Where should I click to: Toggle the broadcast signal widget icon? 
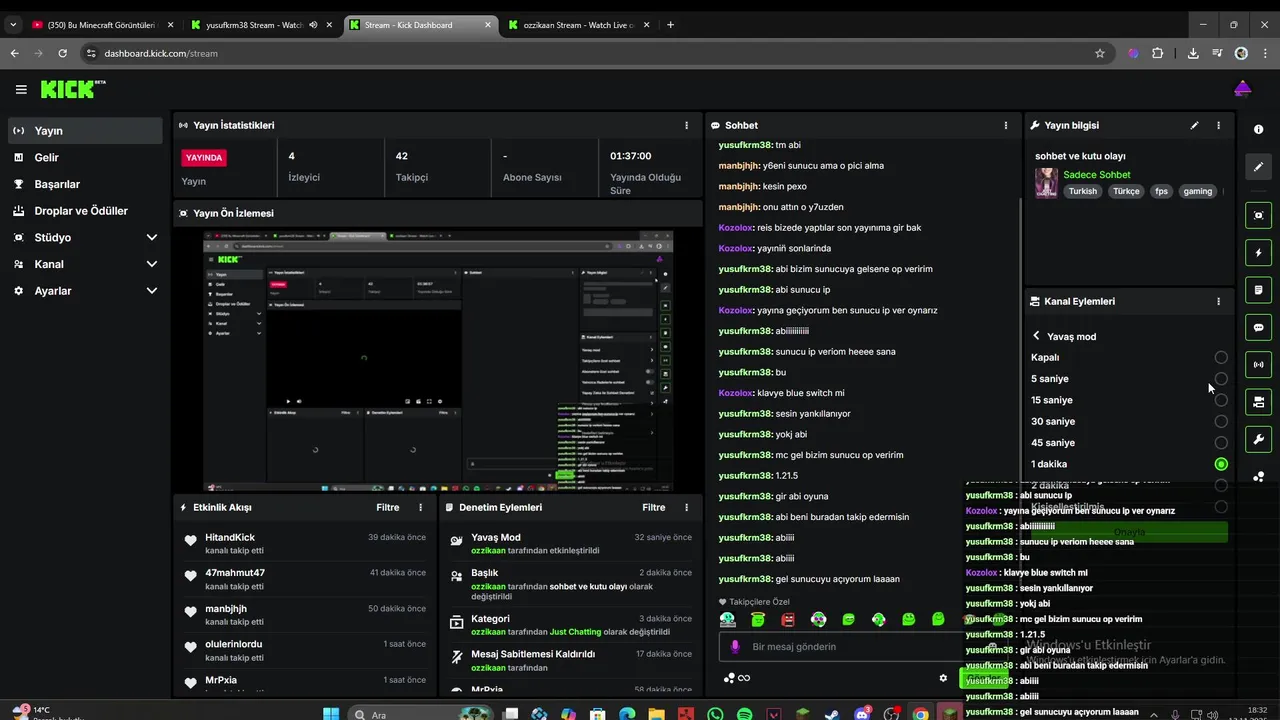(x=1258, y=365)
